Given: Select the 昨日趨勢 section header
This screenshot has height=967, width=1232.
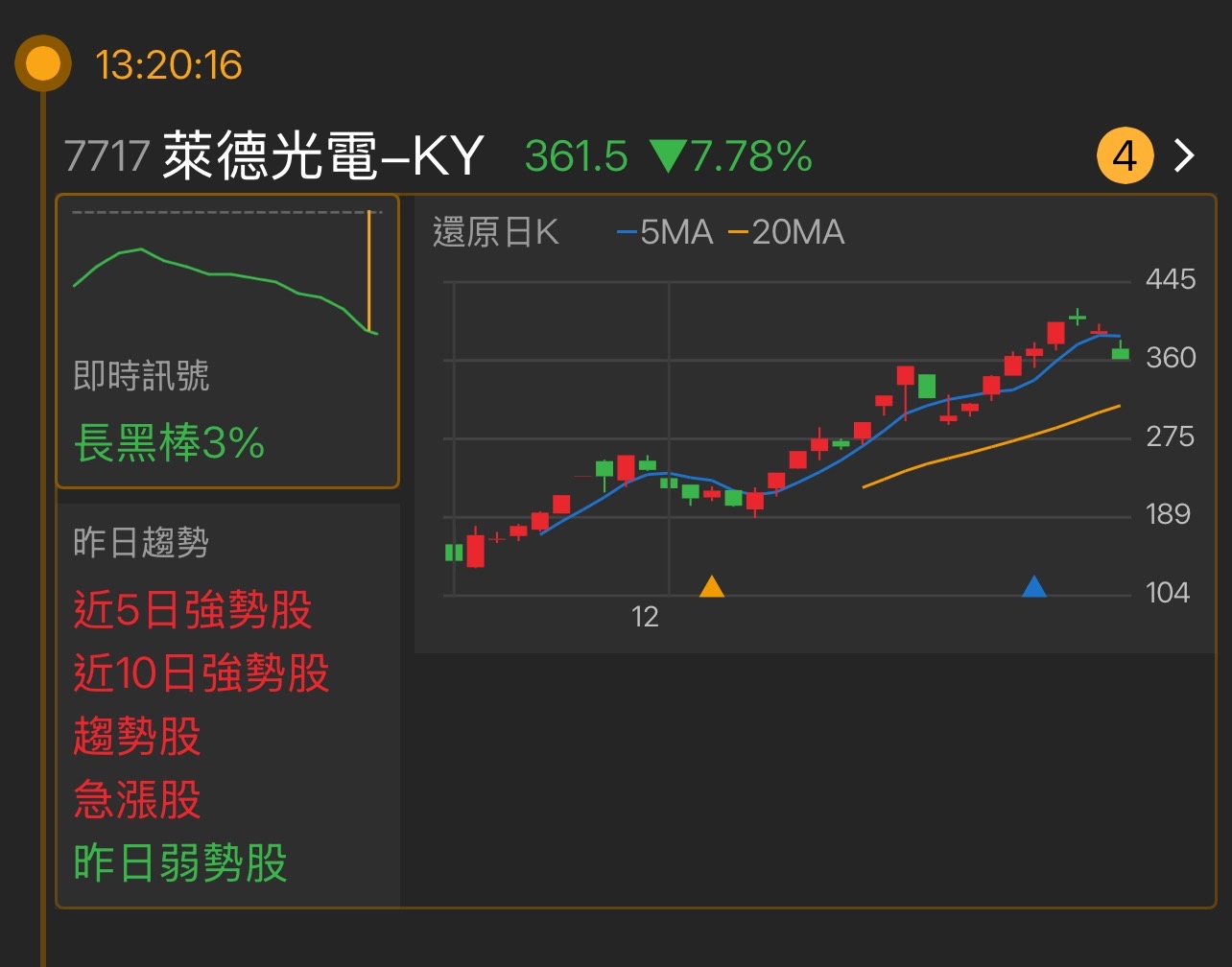Looking at the screenshot, I should point(139,542).
